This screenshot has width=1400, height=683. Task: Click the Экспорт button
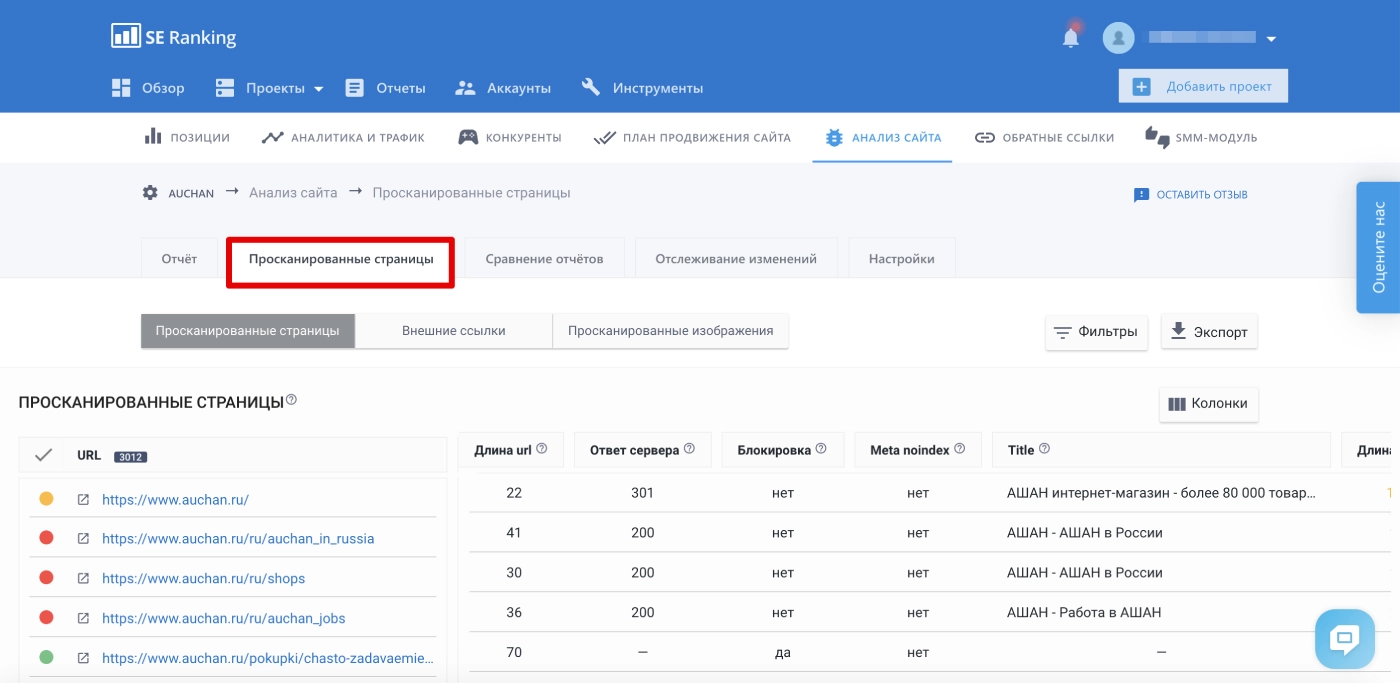click(1209, 332)
